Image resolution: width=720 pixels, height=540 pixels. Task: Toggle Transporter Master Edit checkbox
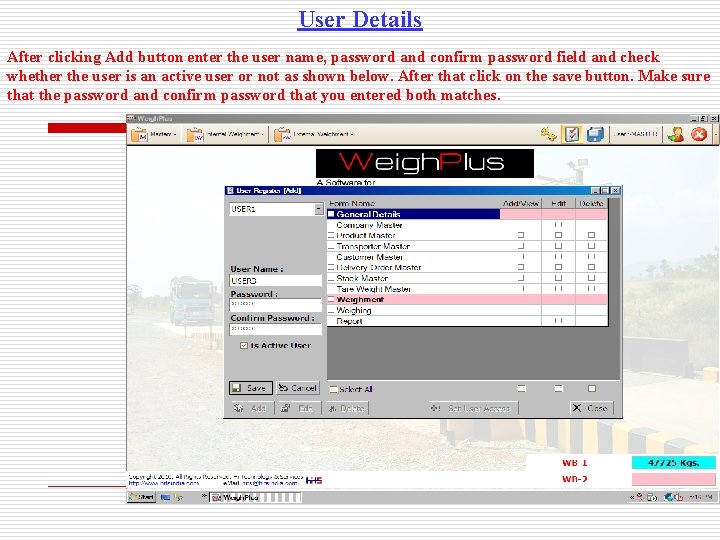point(558,246)
